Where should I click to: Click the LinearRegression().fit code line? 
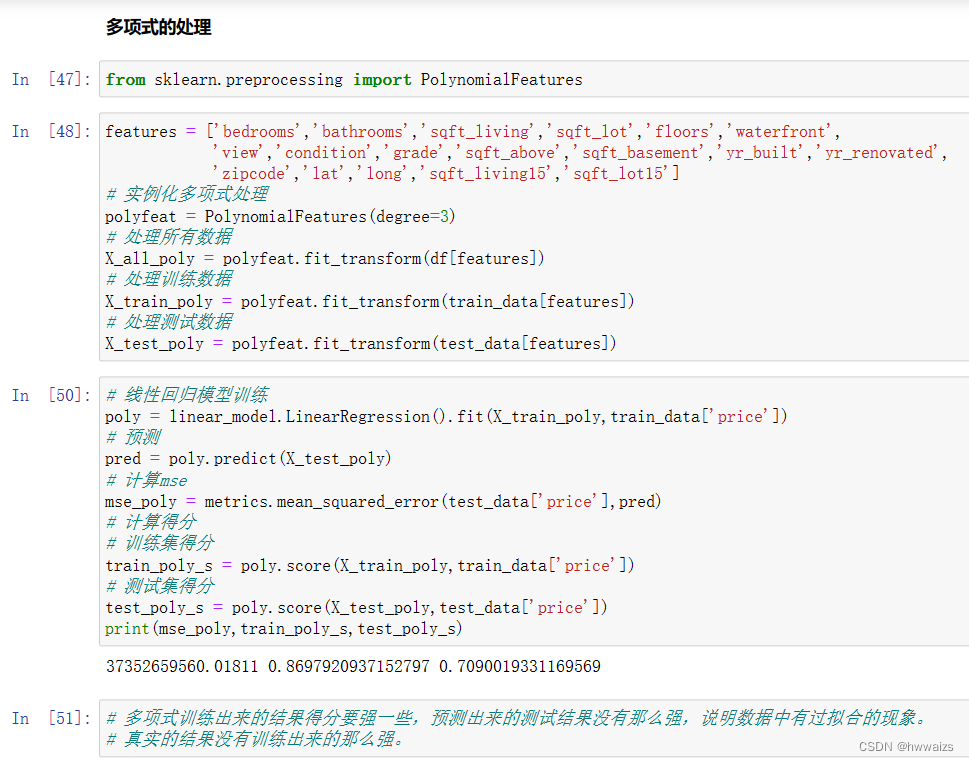point(446,417)
